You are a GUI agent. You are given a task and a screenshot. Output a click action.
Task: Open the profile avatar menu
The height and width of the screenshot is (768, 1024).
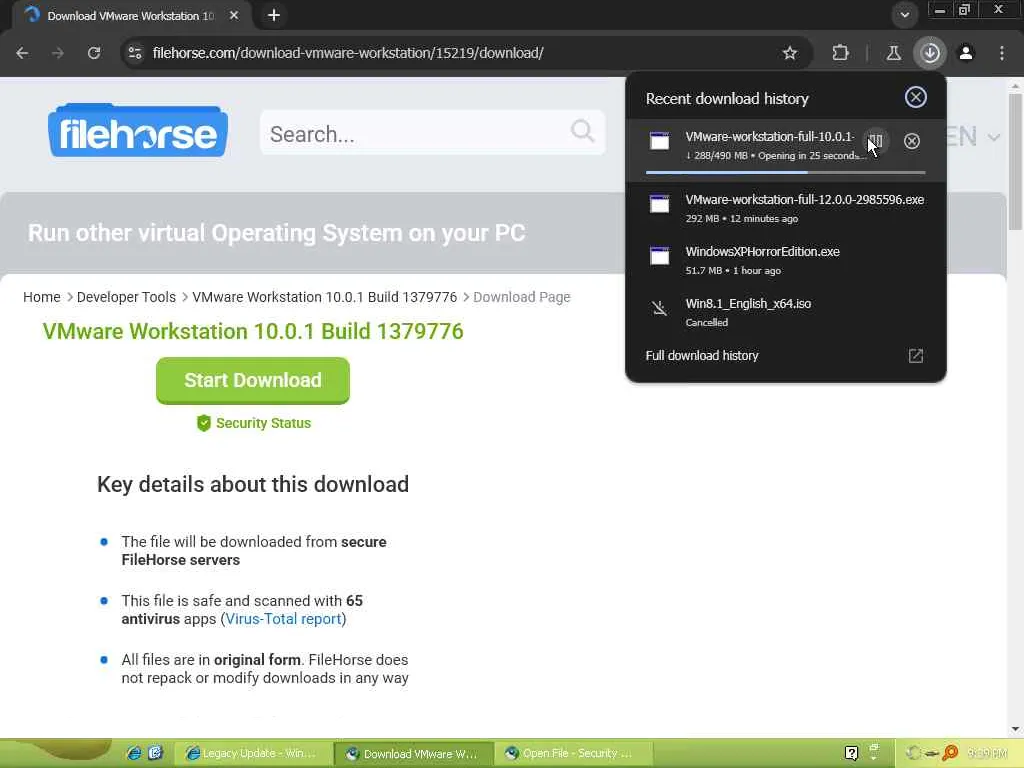tap(966, 53)
